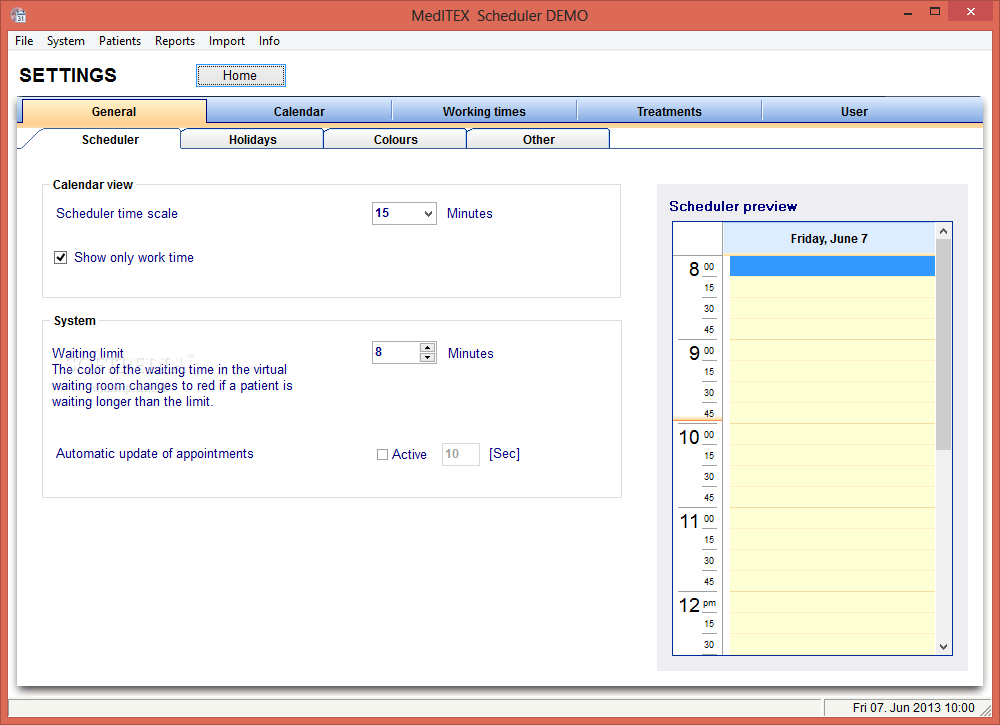Click the 10 00 hour label in preview

coord(697,437)
